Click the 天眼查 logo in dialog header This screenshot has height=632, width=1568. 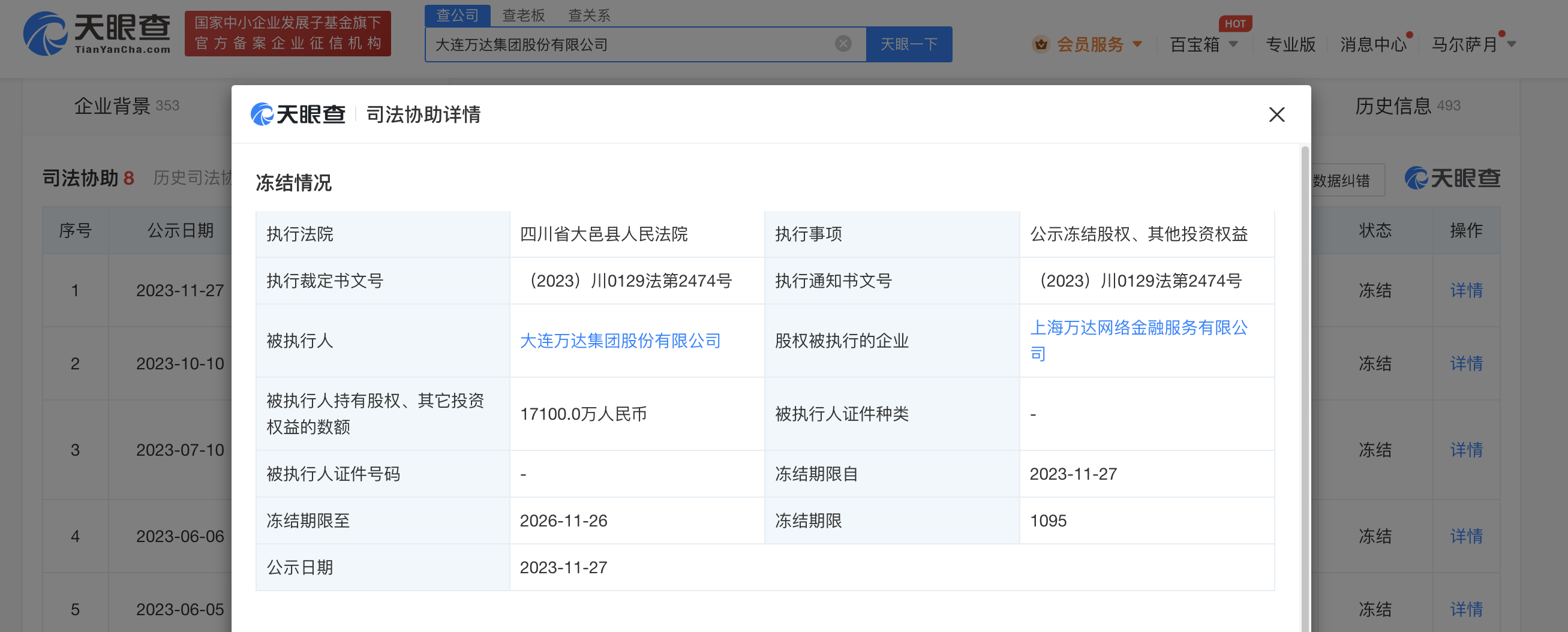tap(298, 115)
